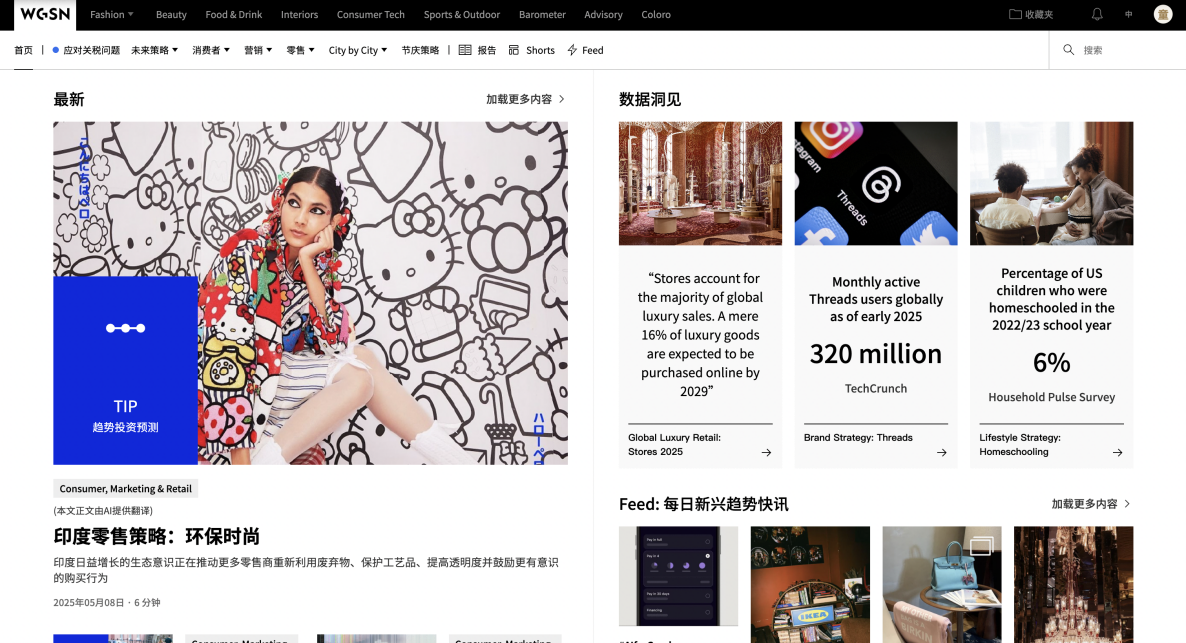The image size is (1186, 643).
Task: Go to the Consumer Tech section
Action: [x=371, y=15]
